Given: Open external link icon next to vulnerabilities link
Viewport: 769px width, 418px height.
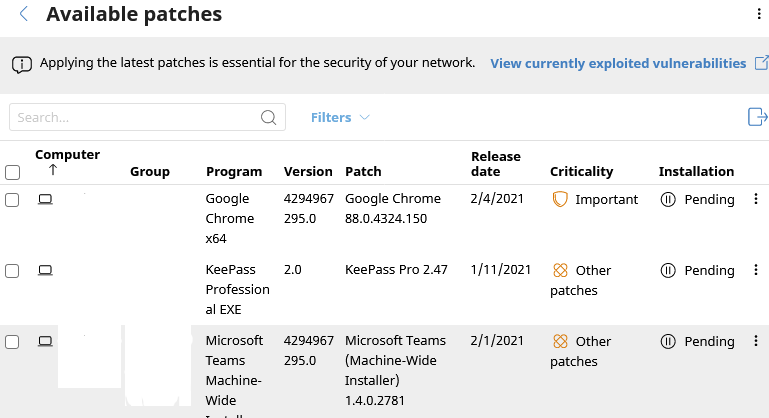Looking at the screenshot, I should click(x=761, y=63).
